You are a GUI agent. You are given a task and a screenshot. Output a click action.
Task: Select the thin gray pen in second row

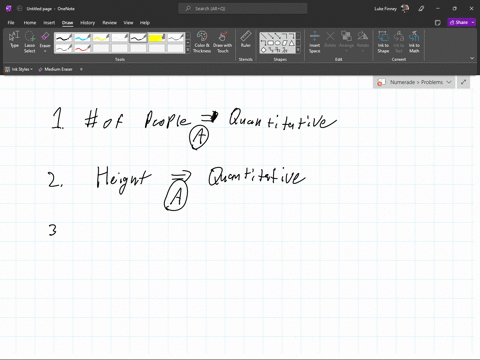click(x=63, y=48)
